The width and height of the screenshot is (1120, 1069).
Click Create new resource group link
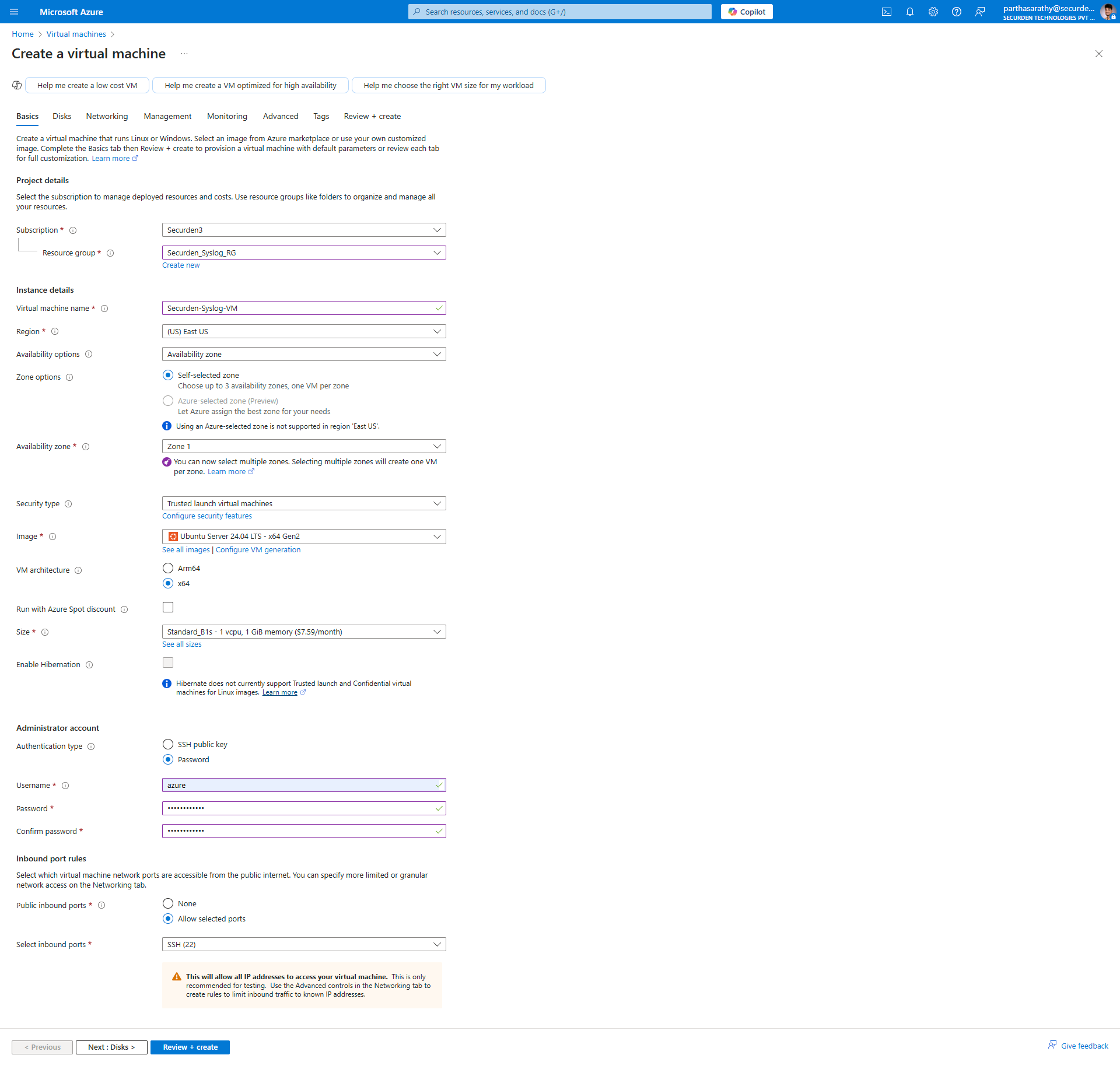pos(181,265)
